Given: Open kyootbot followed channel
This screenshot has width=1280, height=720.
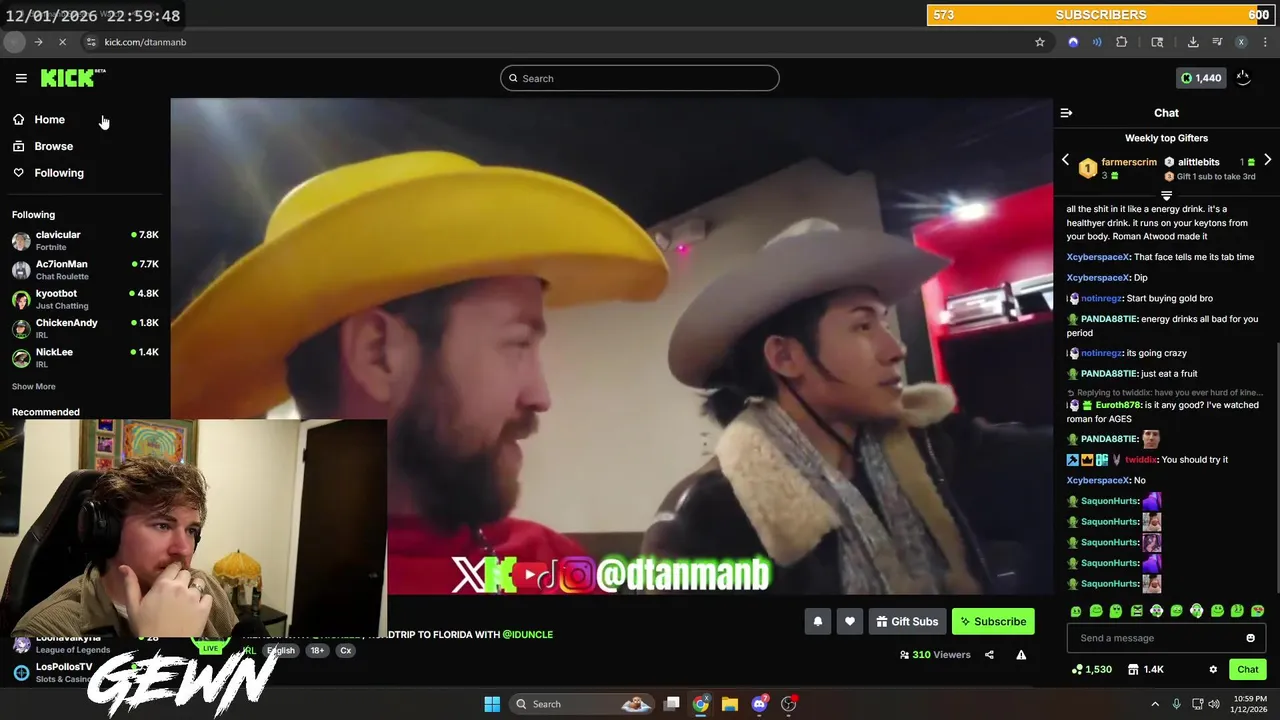Looking at the screenshot, I should [85, 299].
